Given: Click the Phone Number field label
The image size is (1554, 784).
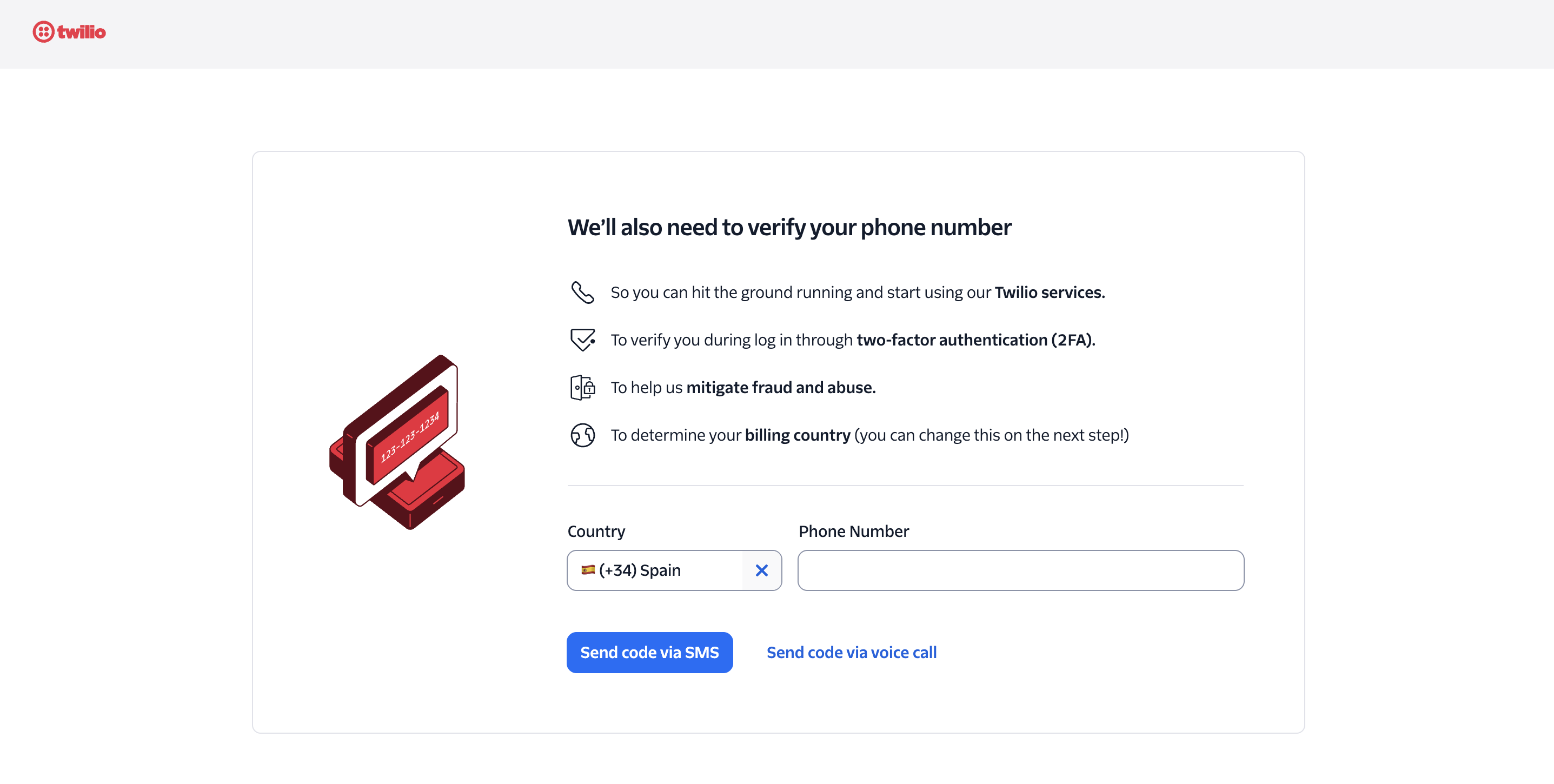Looking at the screenshot, I should [x=853, y=531].
